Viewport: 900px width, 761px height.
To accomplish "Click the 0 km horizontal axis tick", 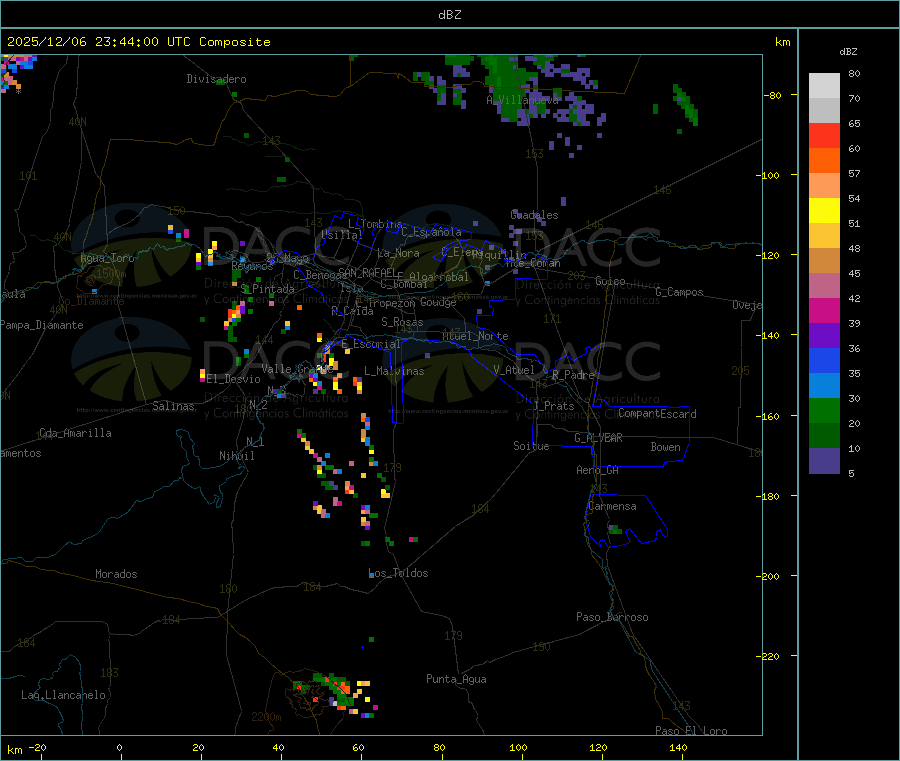I will 119,747.
